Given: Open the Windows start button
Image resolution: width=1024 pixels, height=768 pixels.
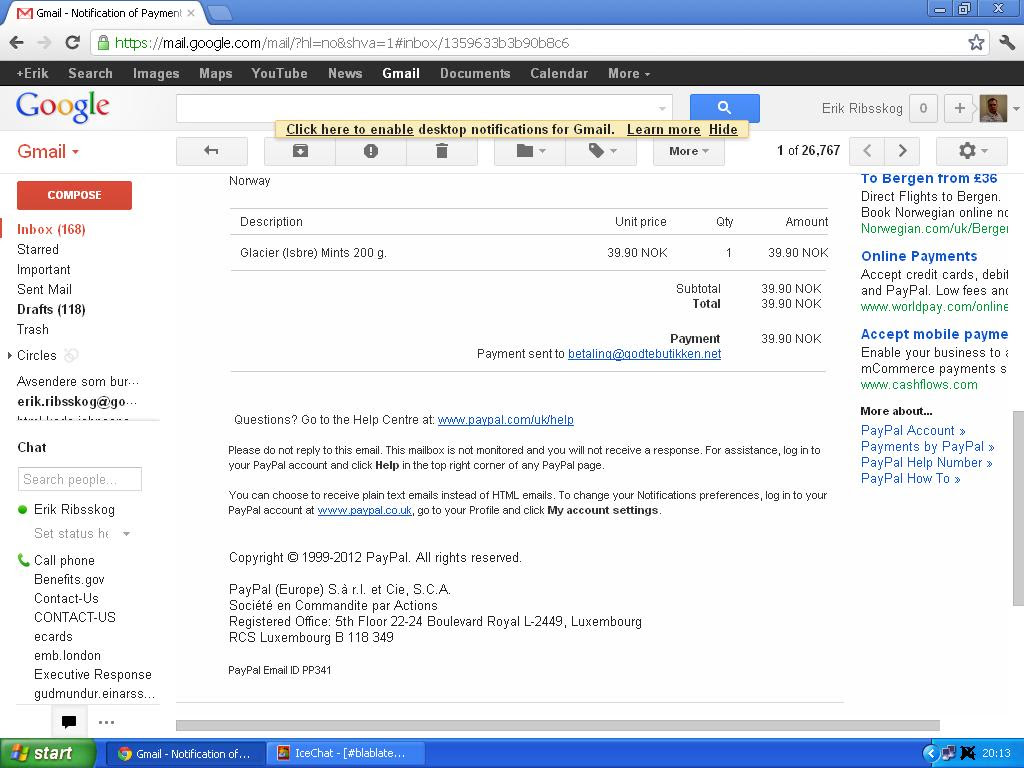Looking at the screenshot, I should (x=47, y=753).
